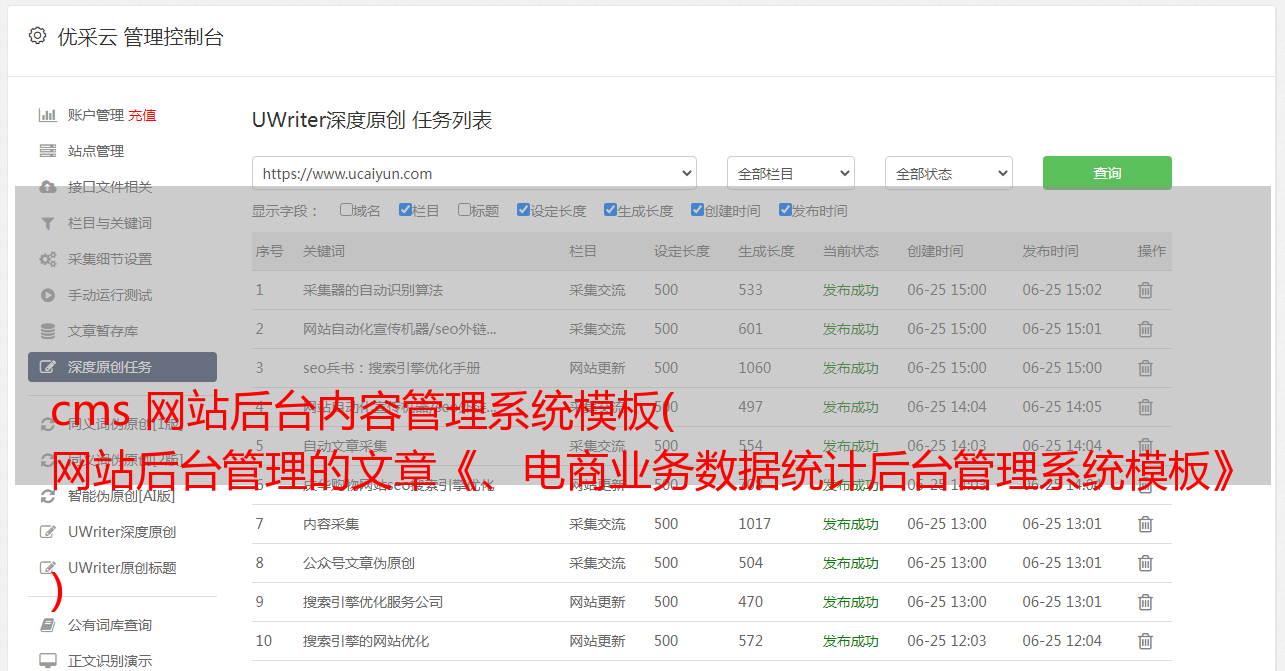Click trash icon for row 7 内容采集

(1145, 524)
